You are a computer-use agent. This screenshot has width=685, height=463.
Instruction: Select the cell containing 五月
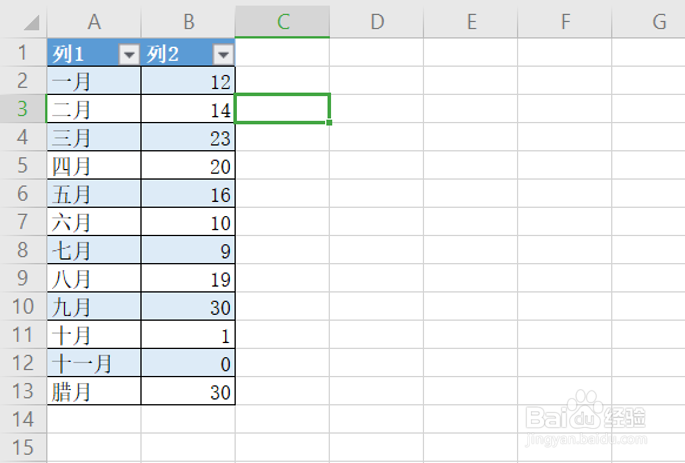tap(94, 193)
